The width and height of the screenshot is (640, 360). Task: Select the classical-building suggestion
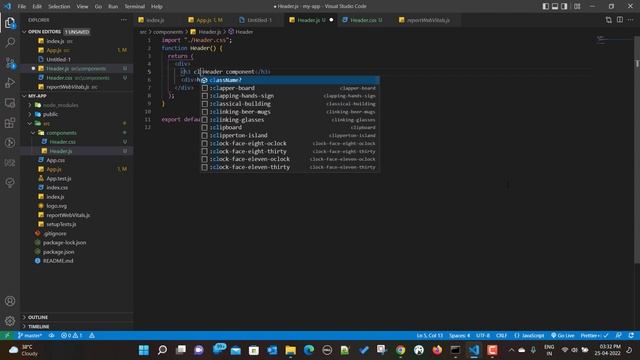pyautogui.click(x=290, y=104)
